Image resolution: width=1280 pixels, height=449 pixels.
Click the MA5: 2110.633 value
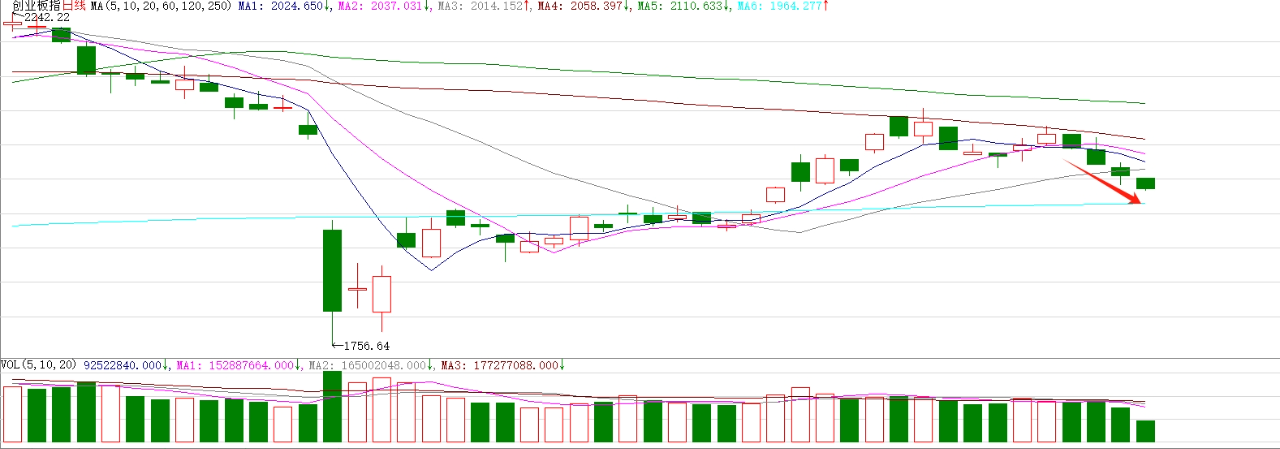click(x=680, y=6)
